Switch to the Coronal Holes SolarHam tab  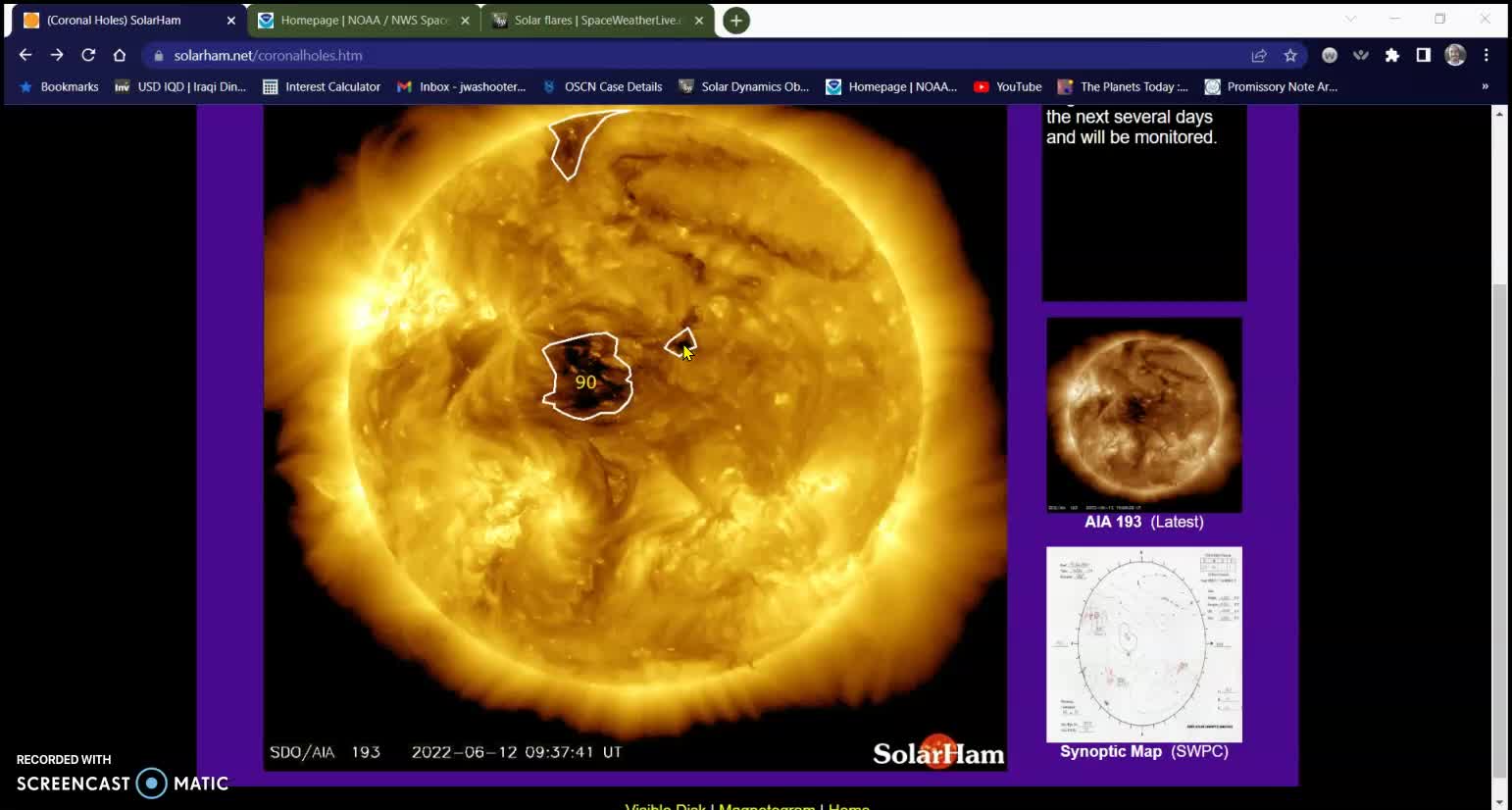click(127, 21)
